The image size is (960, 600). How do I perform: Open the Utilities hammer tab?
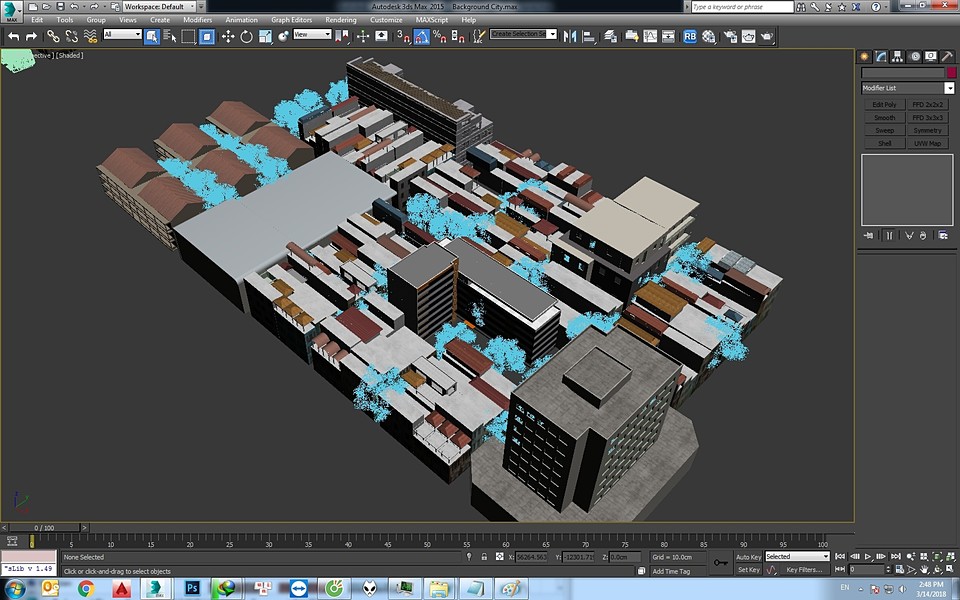click(x=947, y=56)
